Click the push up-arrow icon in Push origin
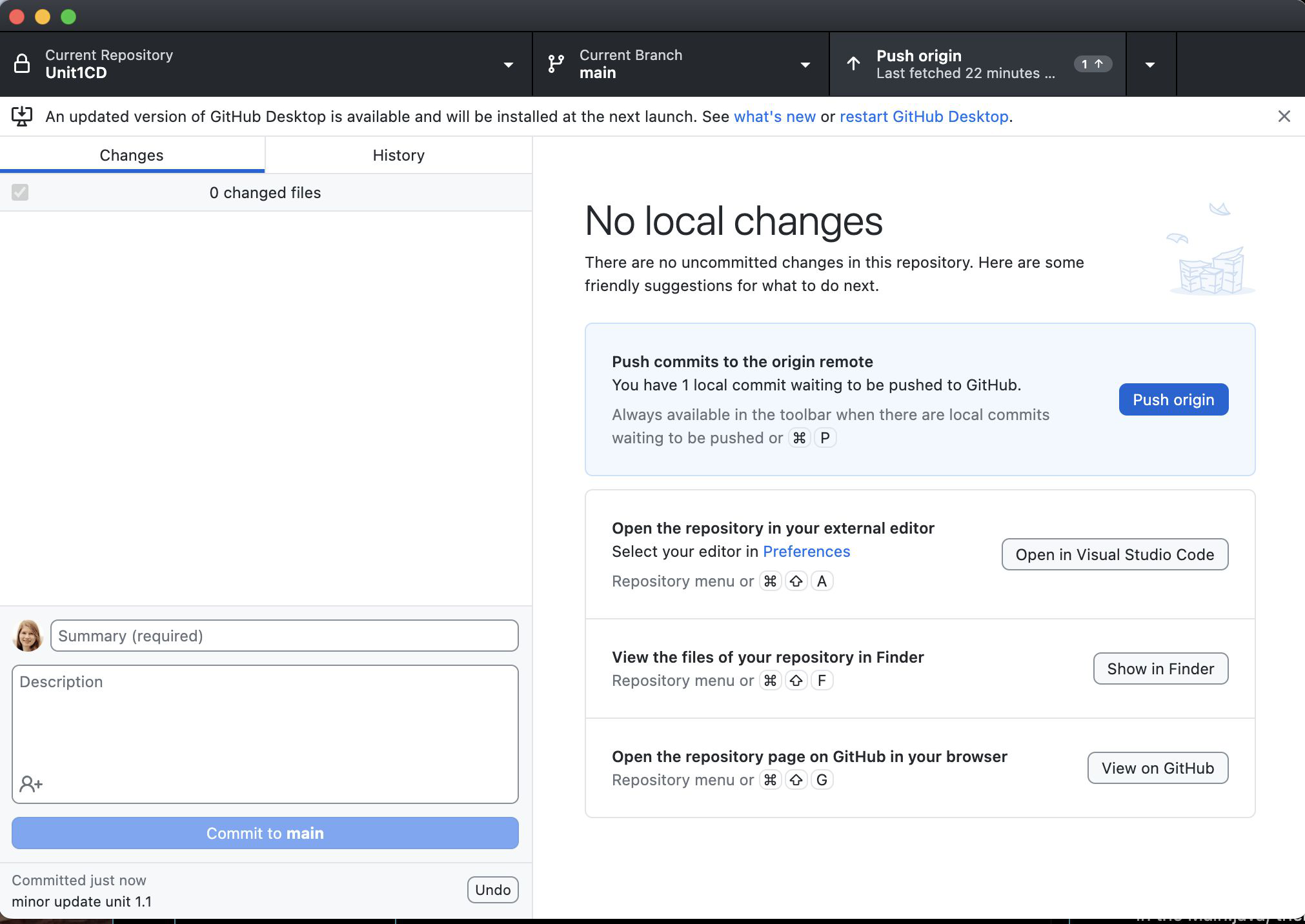 853,64
